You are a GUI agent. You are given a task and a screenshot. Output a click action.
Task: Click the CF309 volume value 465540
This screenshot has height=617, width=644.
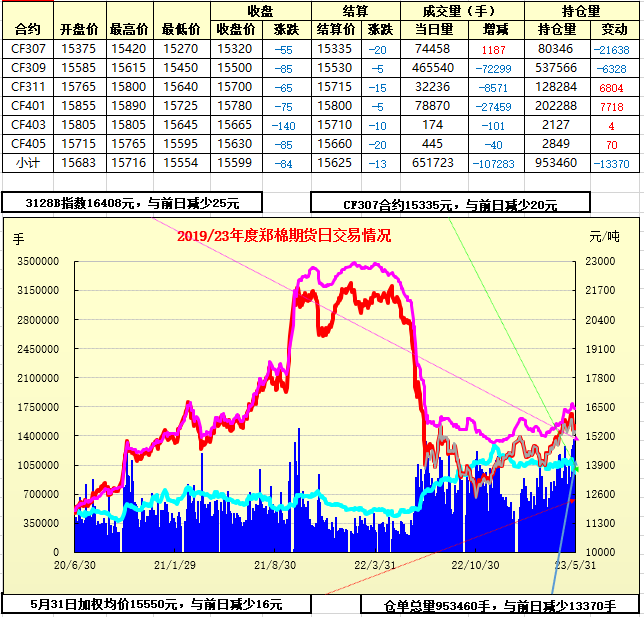point(432,67)
